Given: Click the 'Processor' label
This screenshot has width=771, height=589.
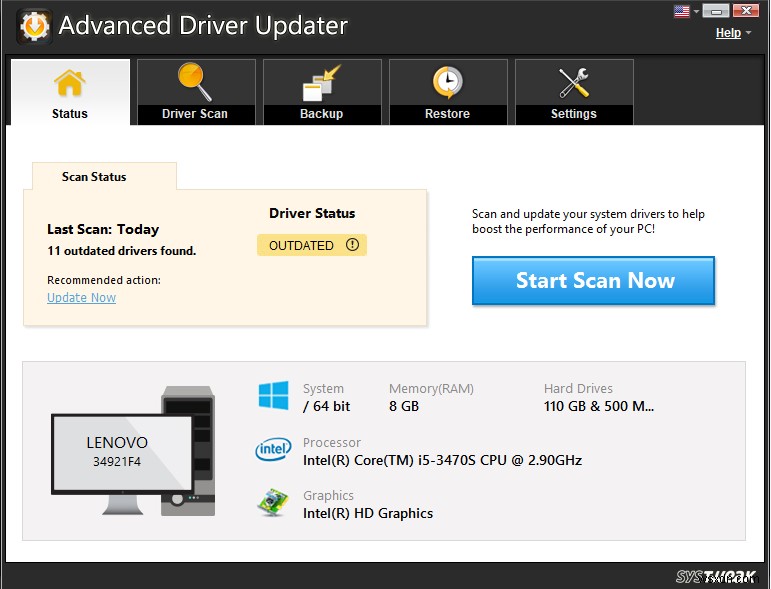Looking at the screenshot, I should coord(332,442).
